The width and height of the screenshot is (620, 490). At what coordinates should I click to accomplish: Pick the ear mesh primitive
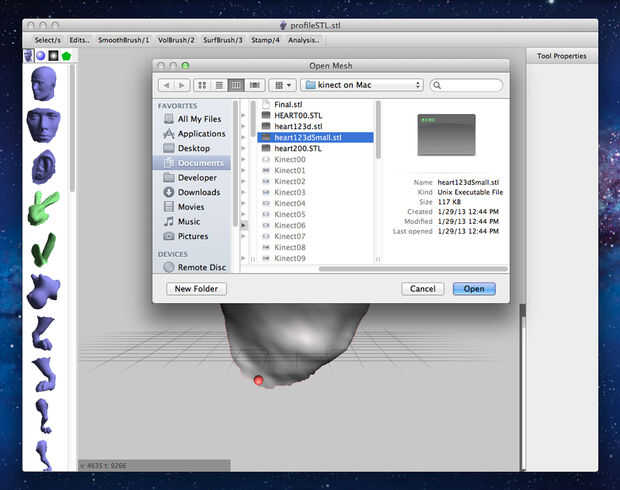pos(44,167)
